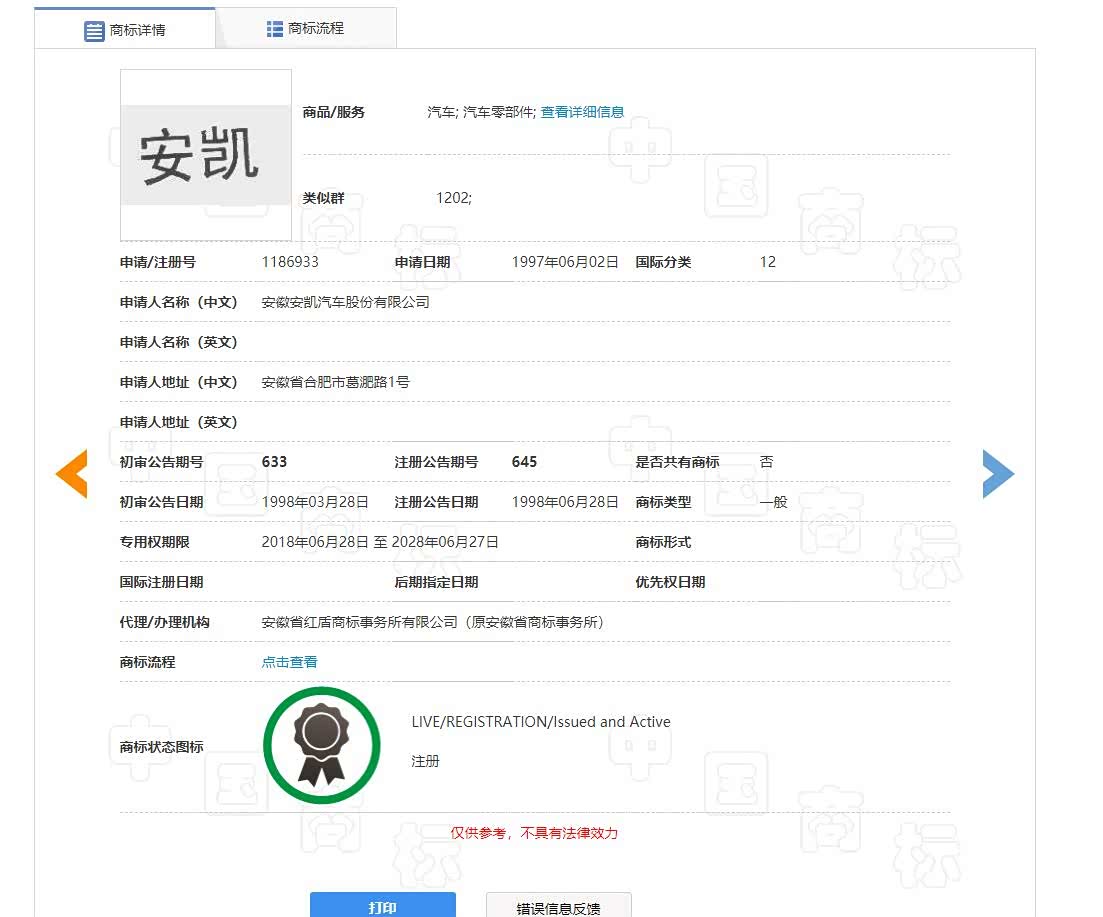Open the 查看详细信息 link

point(582,112)
